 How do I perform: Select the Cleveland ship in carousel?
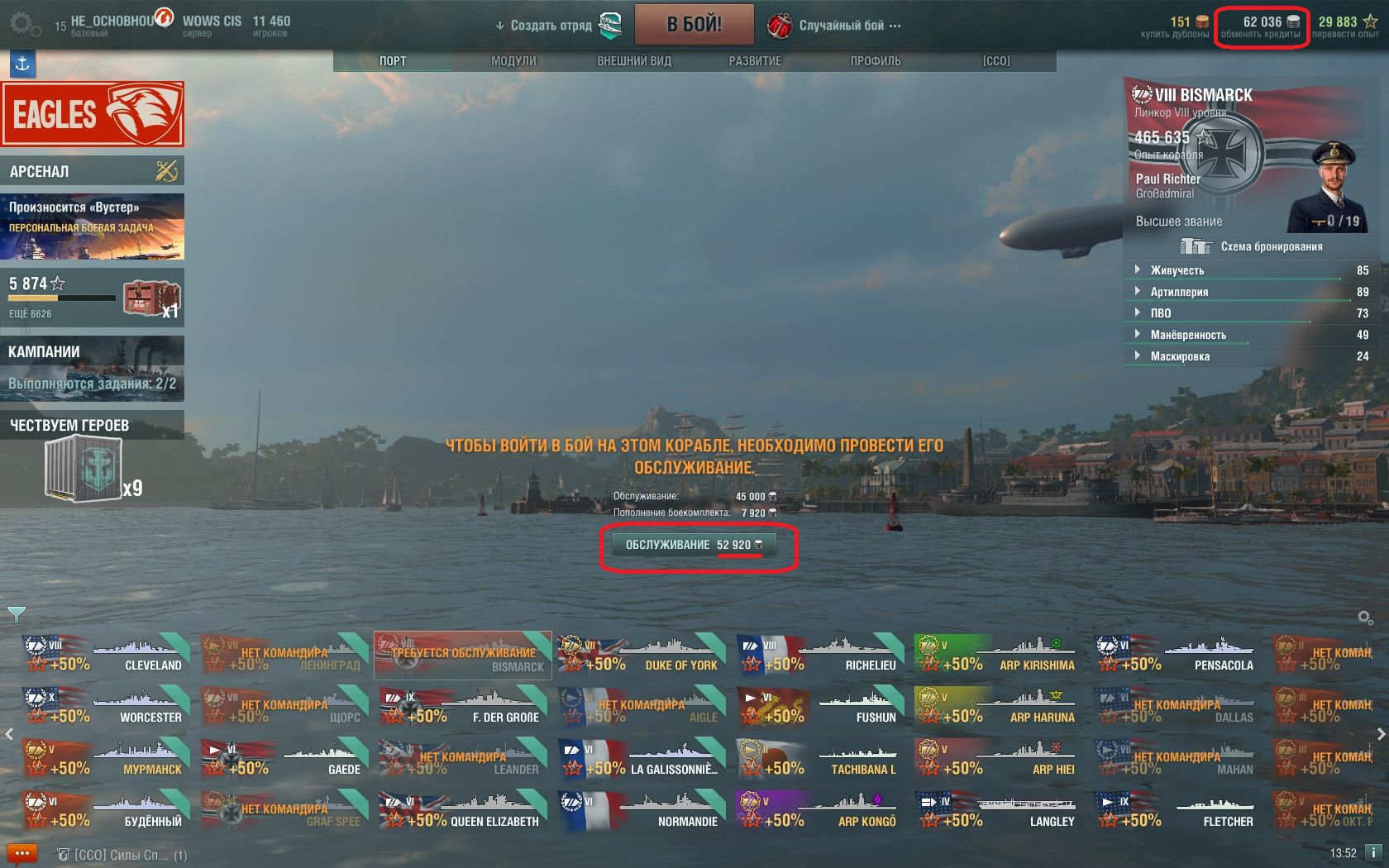coord(106,656)
